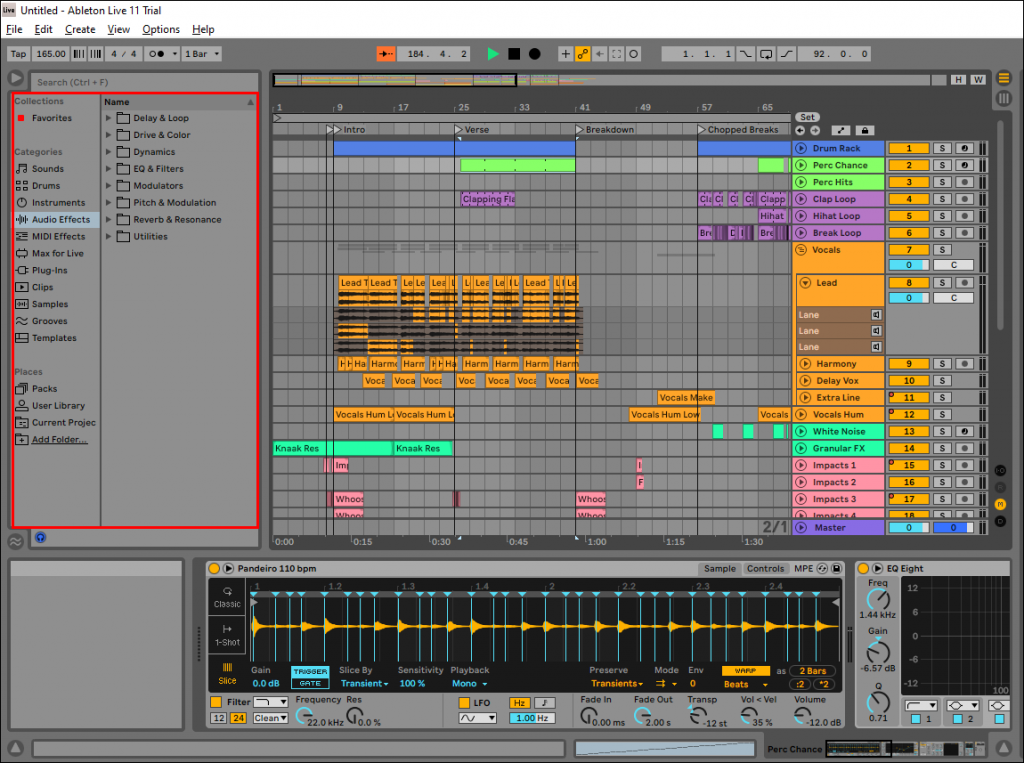Deactivate the Hihat Loop track number 5
Viewport: 1024px width, 763px height.
click(908, 216)
